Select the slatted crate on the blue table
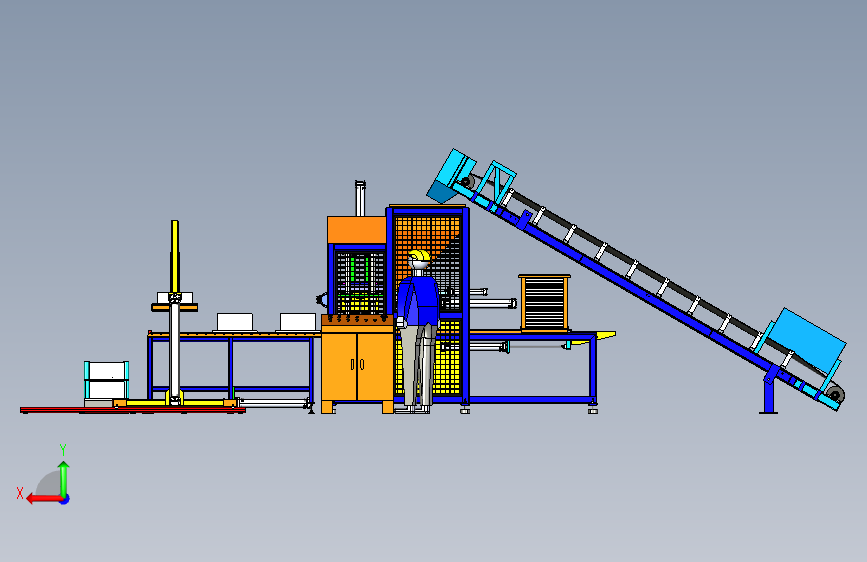This screenshot has height=562, width=867. tap(545, 303)
